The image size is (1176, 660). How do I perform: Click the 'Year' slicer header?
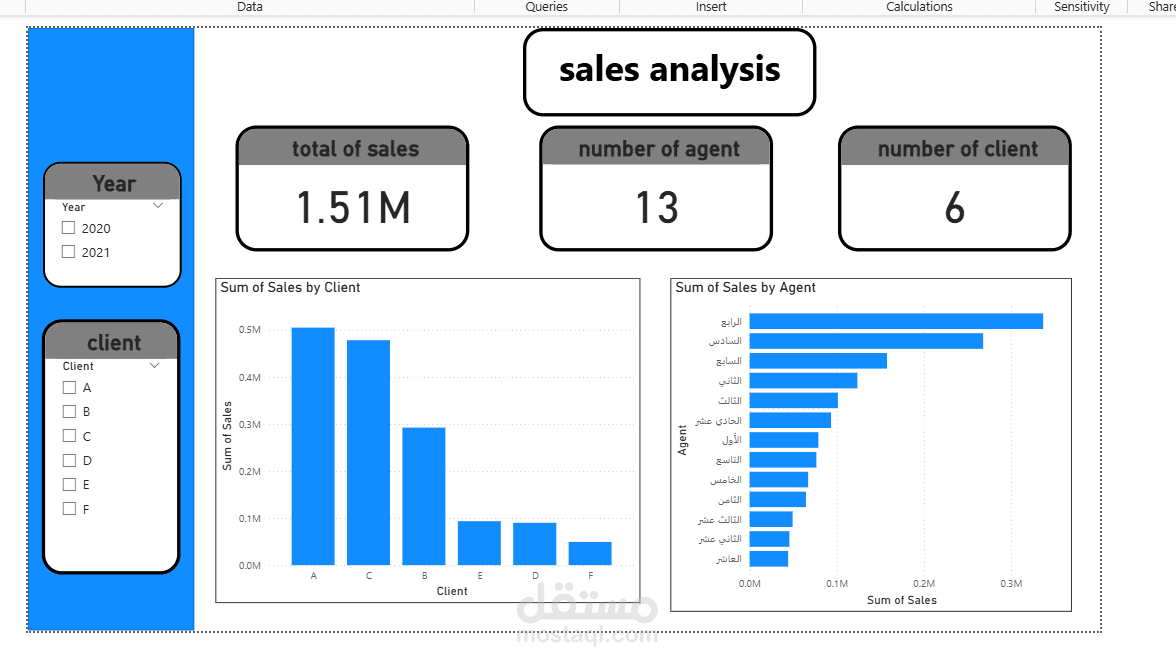click(113, 184)
